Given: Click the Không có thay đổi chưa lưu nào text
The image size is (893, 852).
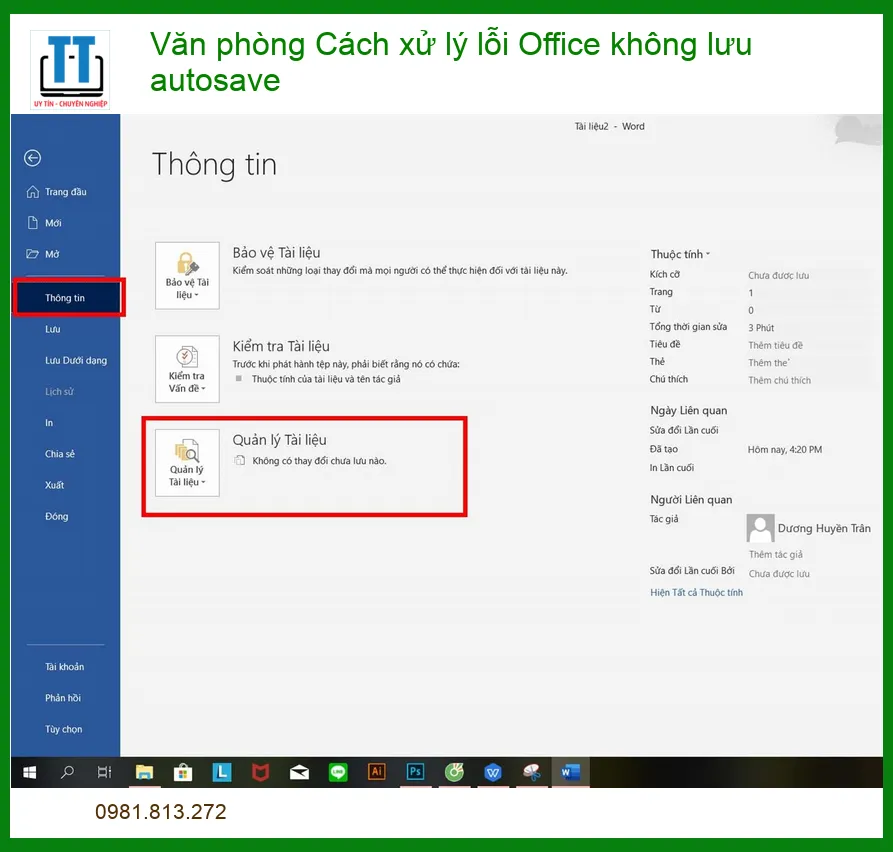Looking at the screenshot, I should coord(319,461).
